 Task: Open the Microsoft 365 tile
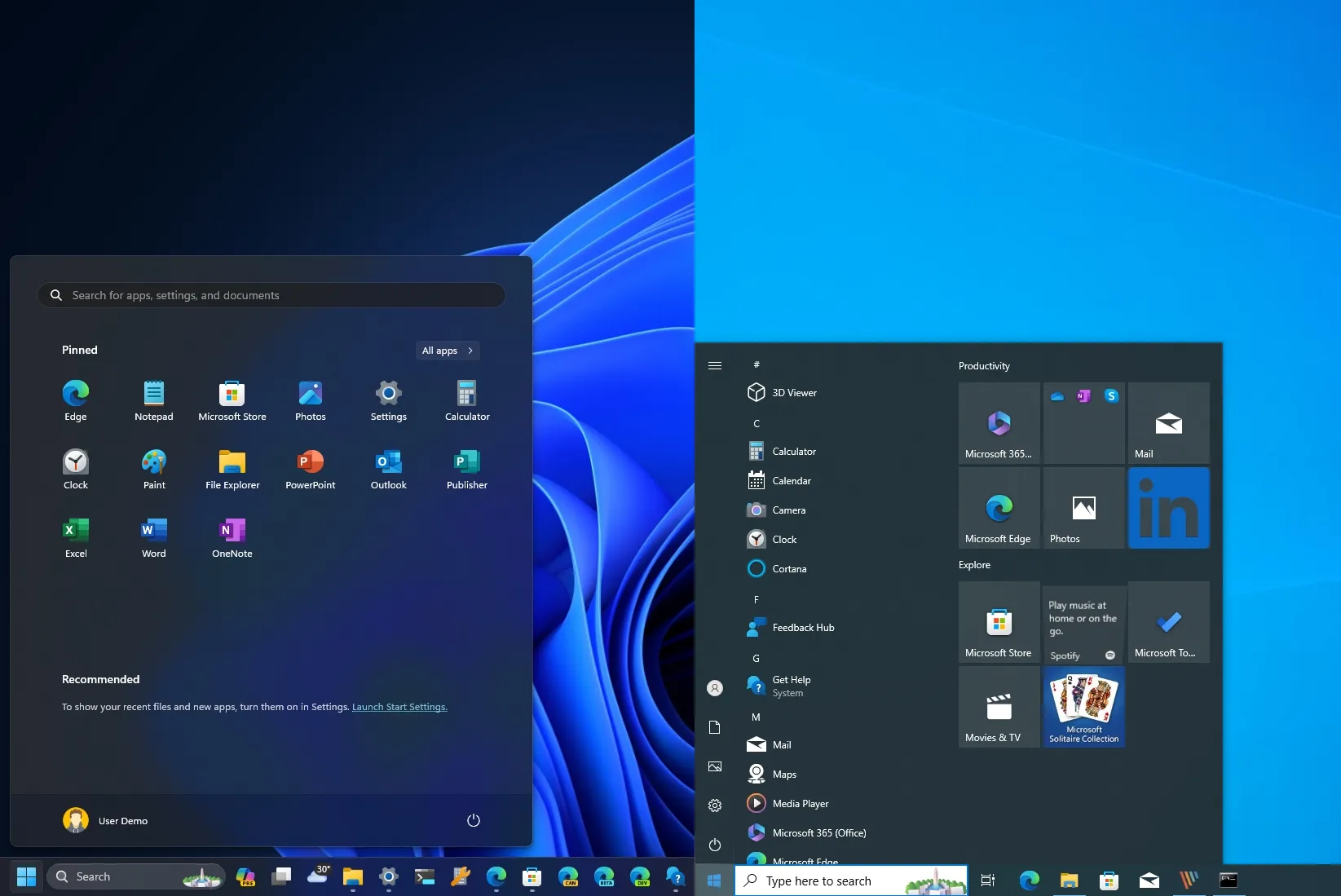(999, 423)
